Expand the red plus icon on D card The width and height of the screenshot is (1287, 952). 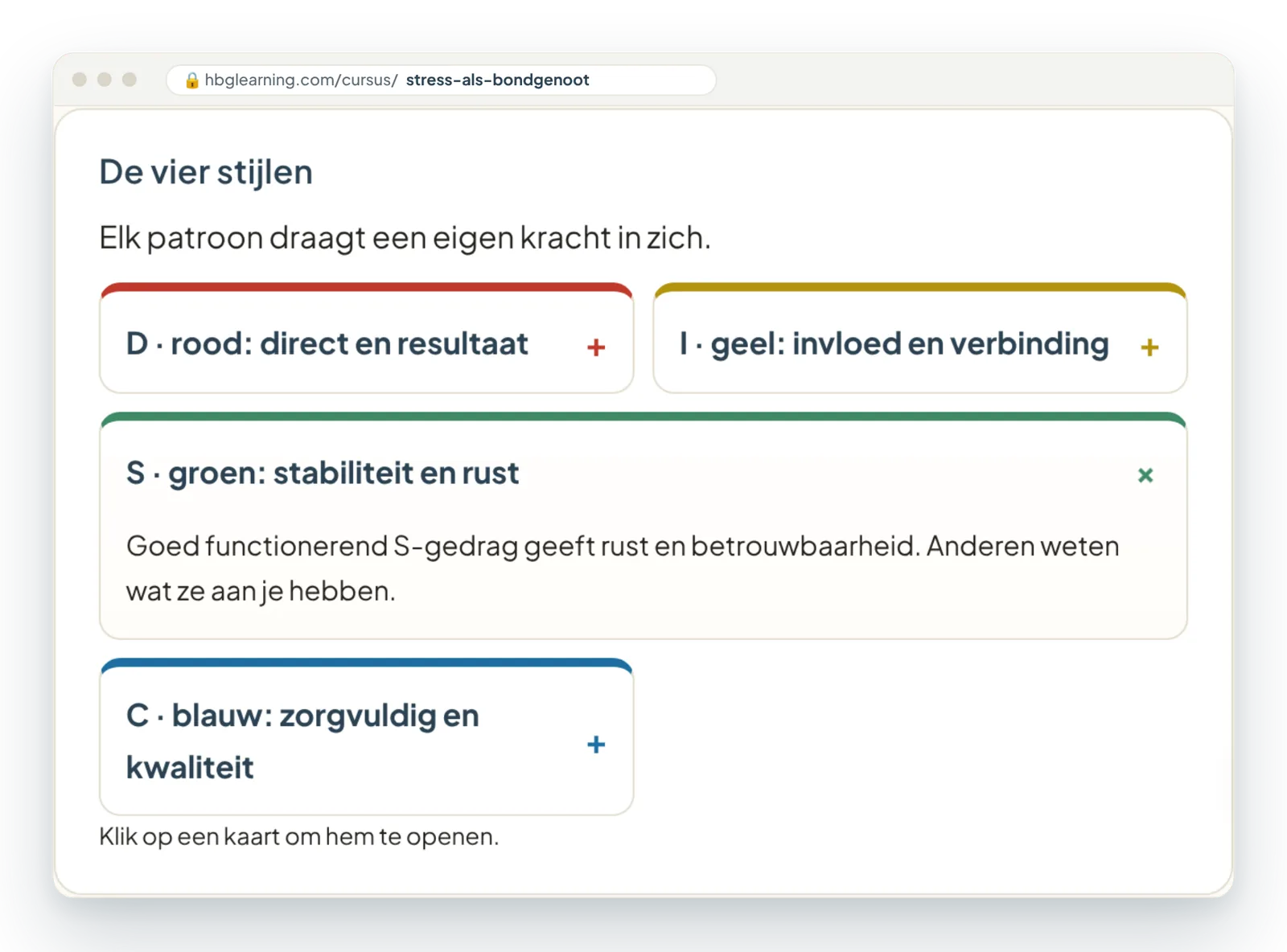596,347
